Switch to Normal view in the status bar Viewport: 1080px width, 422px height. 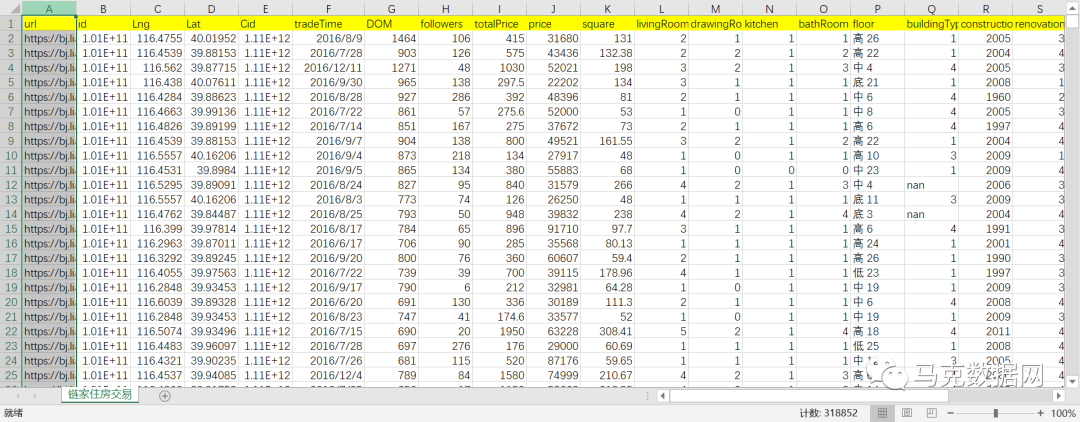882,413
